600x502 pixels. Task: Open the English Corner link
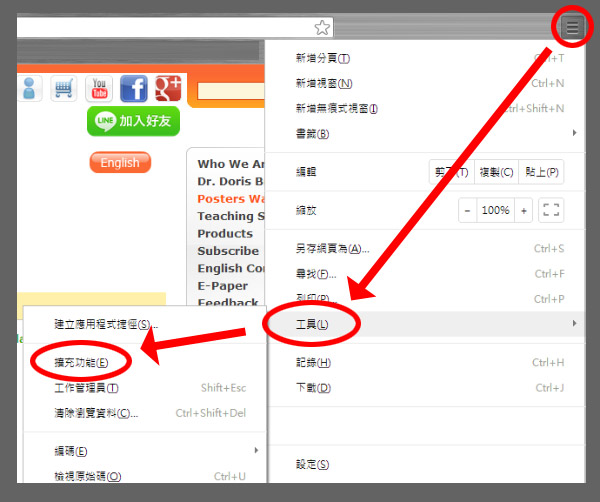click(x=231, y=268)
